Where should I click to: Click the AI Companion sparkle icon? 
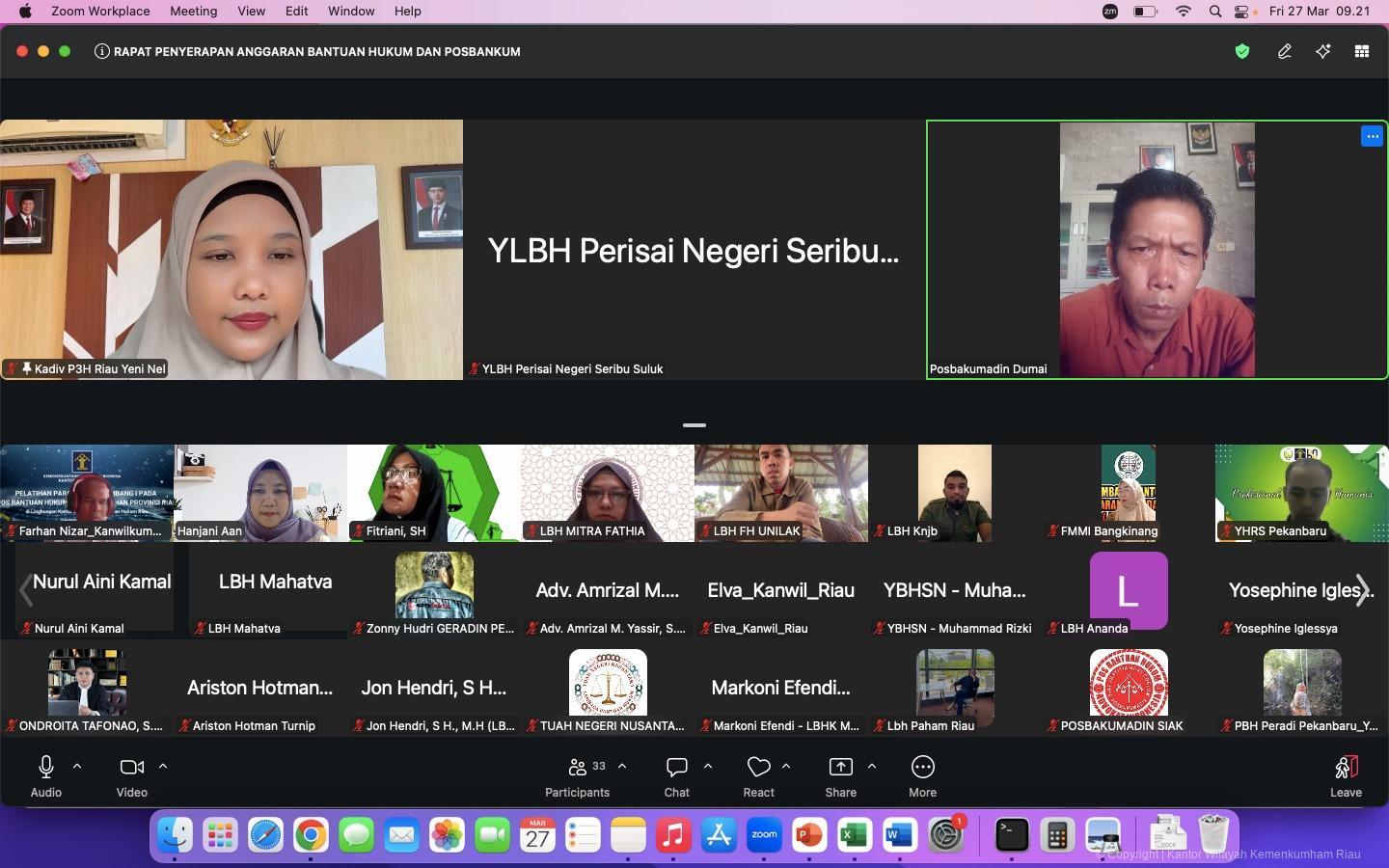1323,52
